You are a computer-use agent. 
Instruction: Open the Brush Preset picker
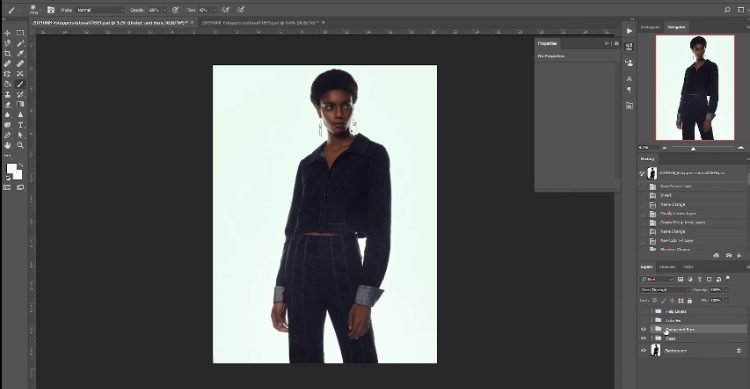pyautogui.click(x=34, y=10)
